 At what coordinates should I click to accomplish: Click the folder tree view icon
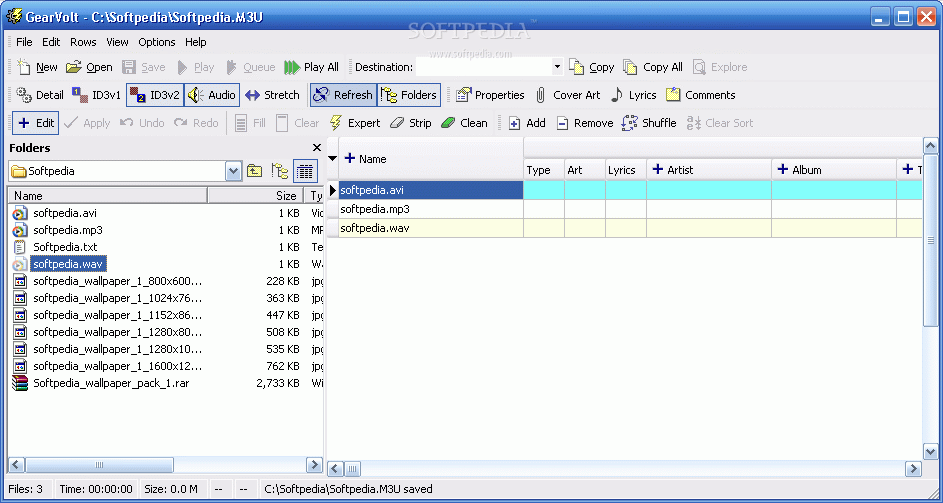tap(279, 171)
